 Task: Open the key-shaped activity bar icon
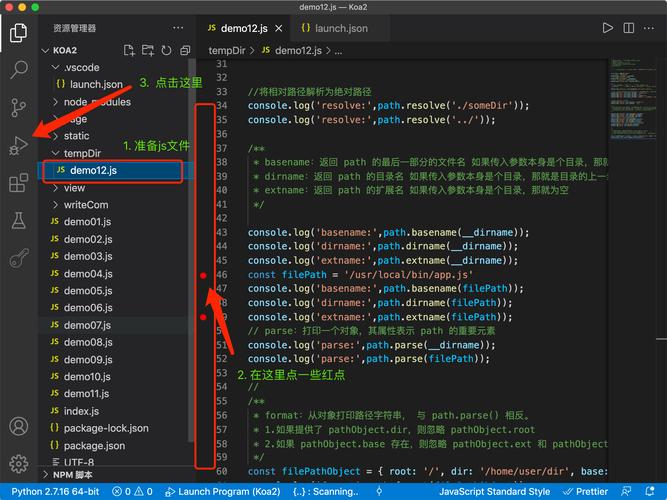19,258
